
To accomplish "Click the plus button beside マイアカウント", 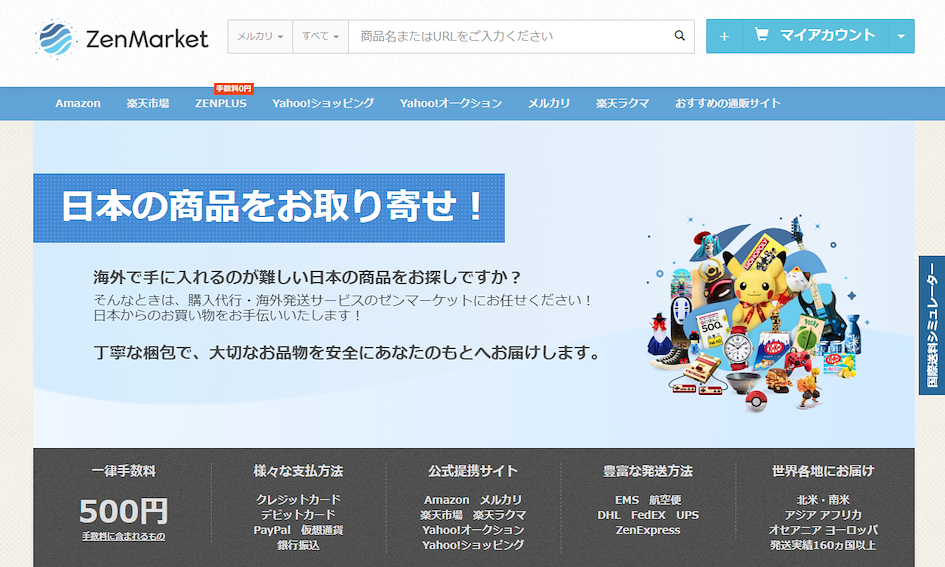I will [724, 36].
